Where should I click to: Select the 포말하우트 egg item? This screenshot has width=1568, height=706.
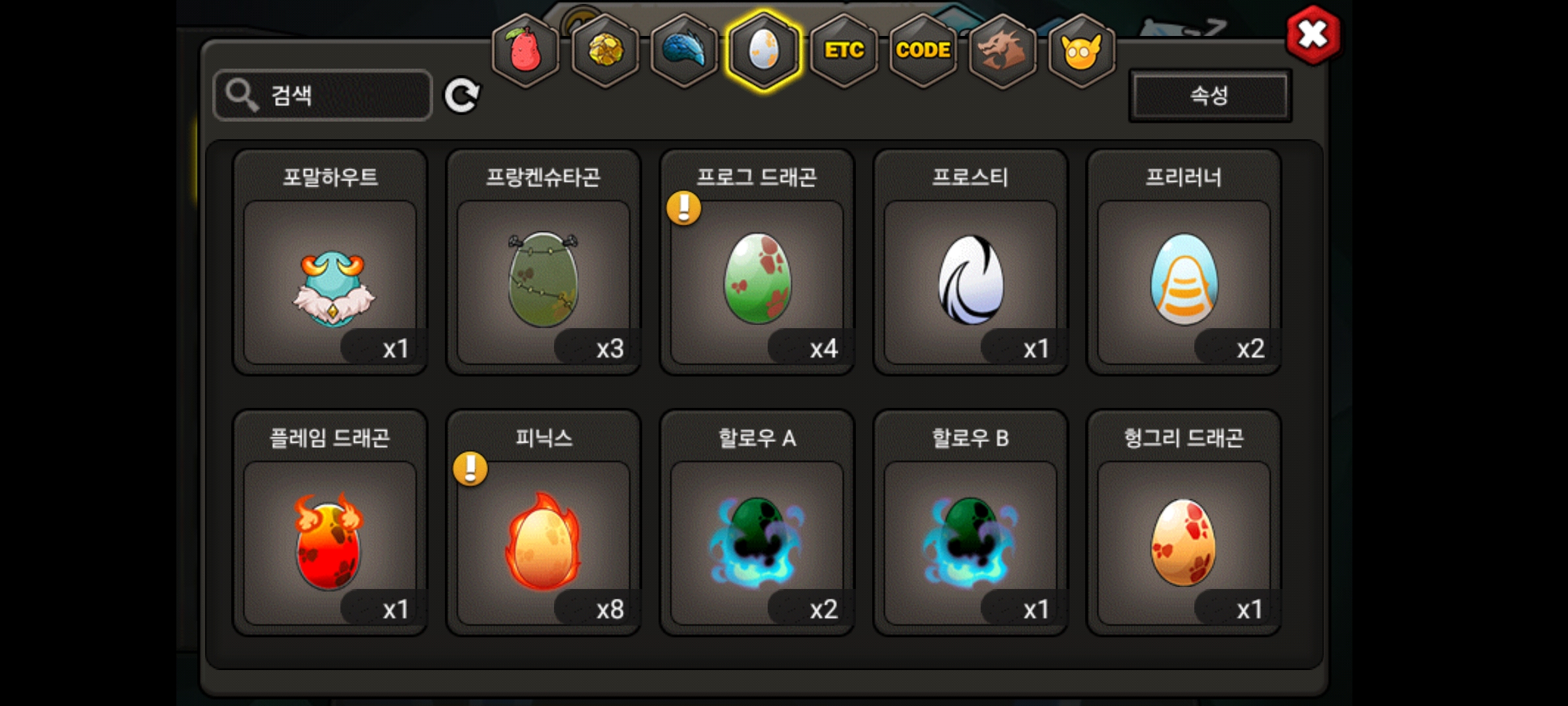click(331, 262)
